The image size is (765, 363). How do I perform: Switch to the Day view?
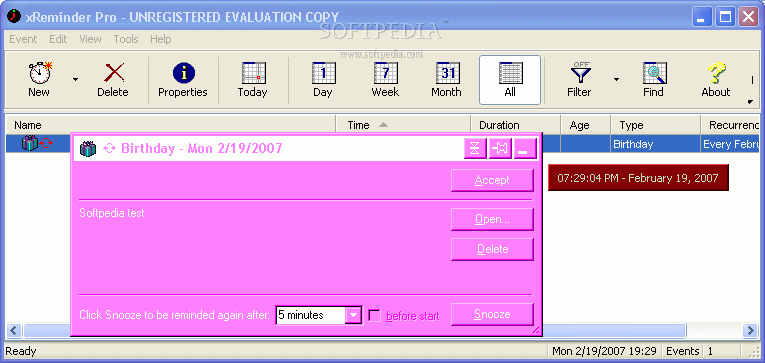(322, 80)
